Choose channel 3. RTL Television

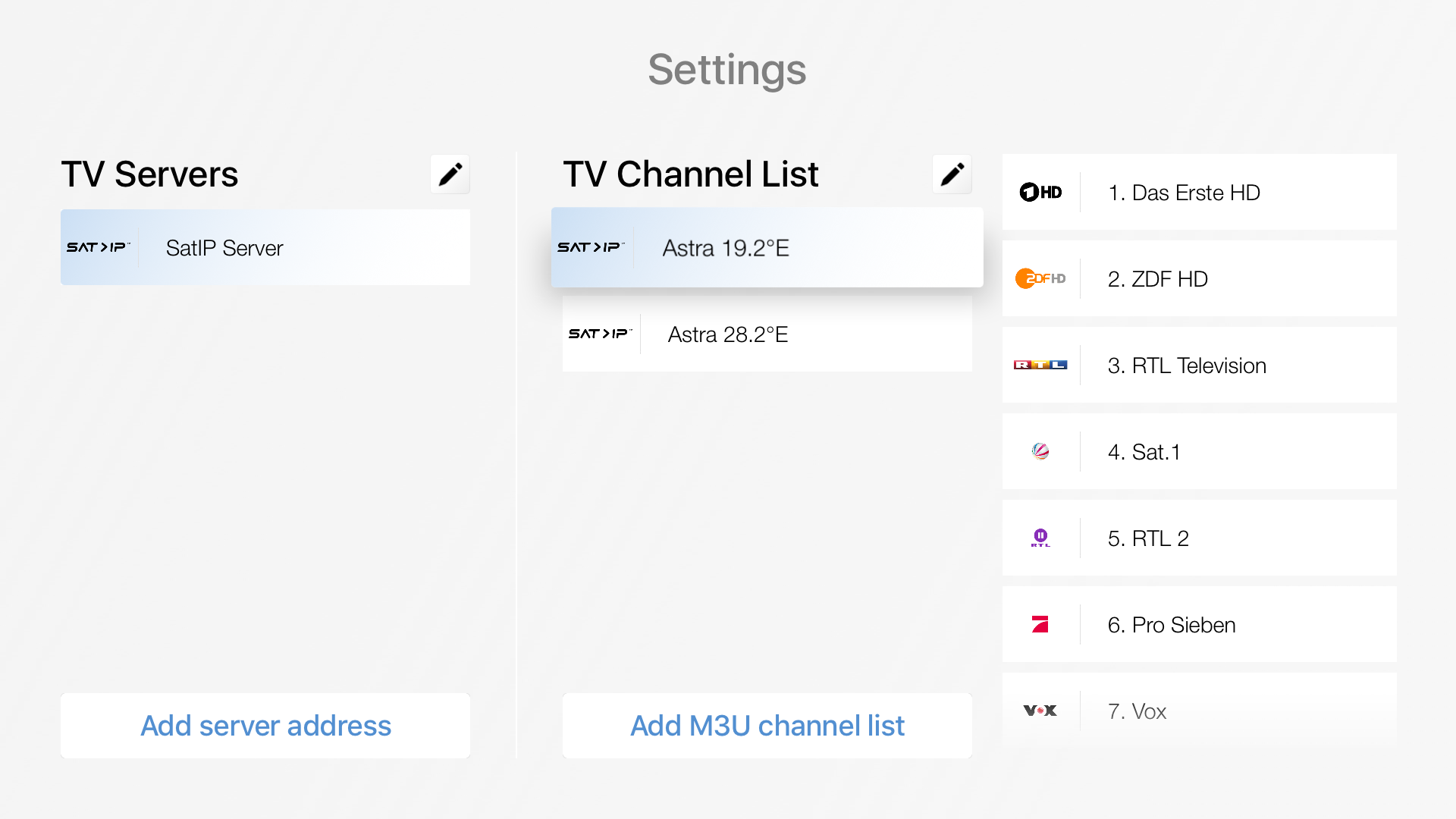(x=1200, y=366)
